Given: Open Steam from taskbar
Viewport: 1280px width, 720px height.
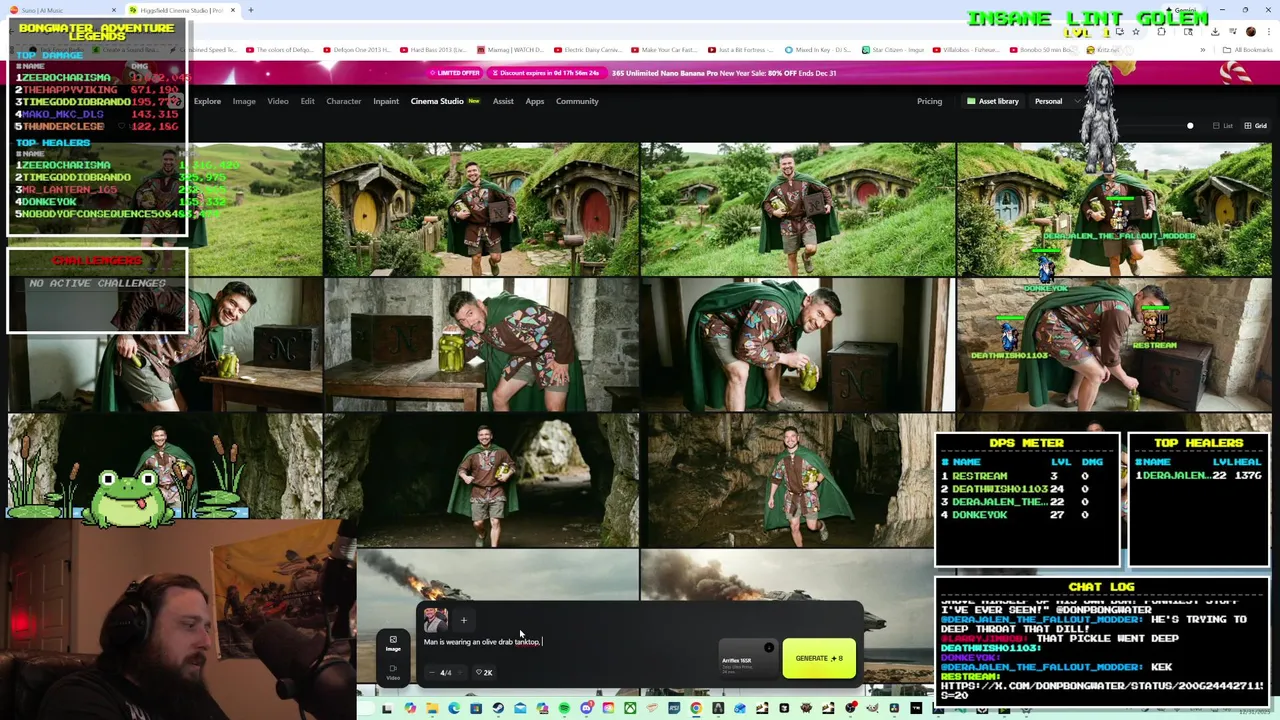Looking at the screenshot, I should pyautogui.click(x=498, y=708).
